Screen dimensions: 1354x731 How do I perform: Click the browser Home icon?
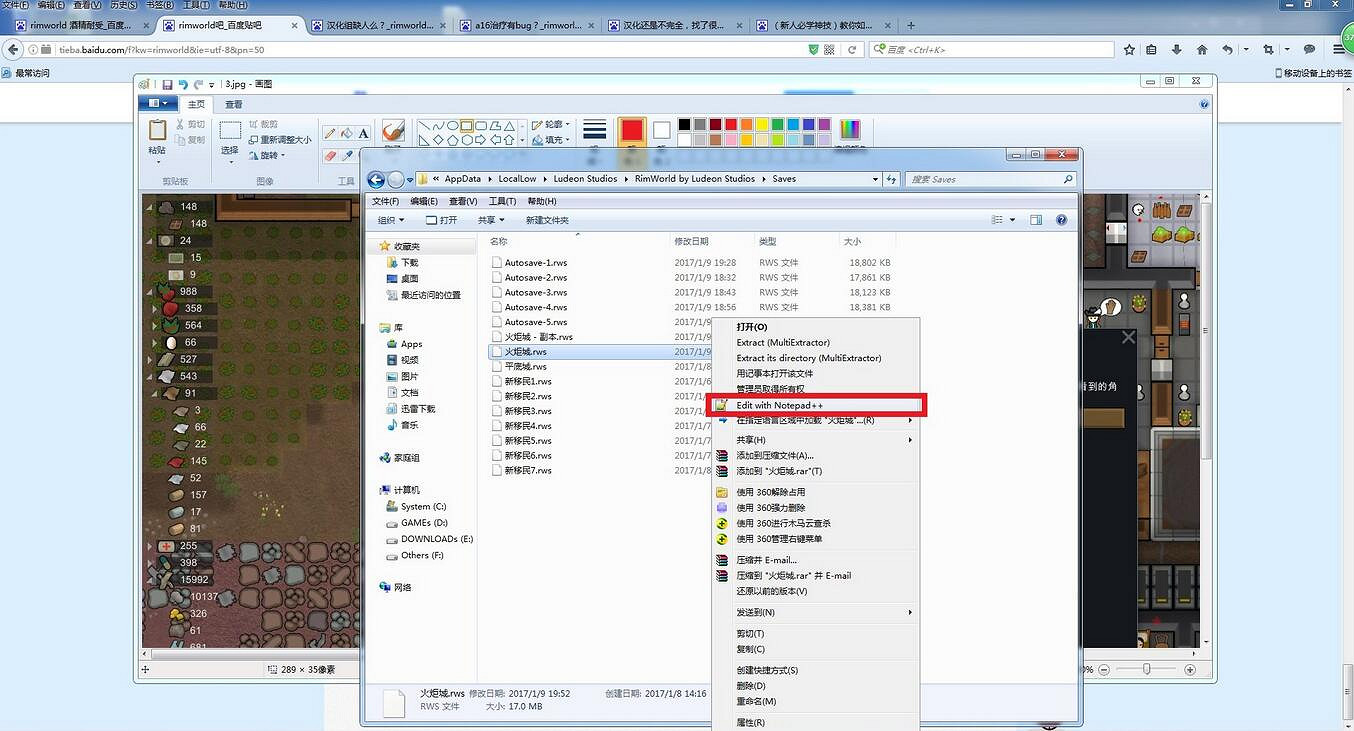(1202, 49)
